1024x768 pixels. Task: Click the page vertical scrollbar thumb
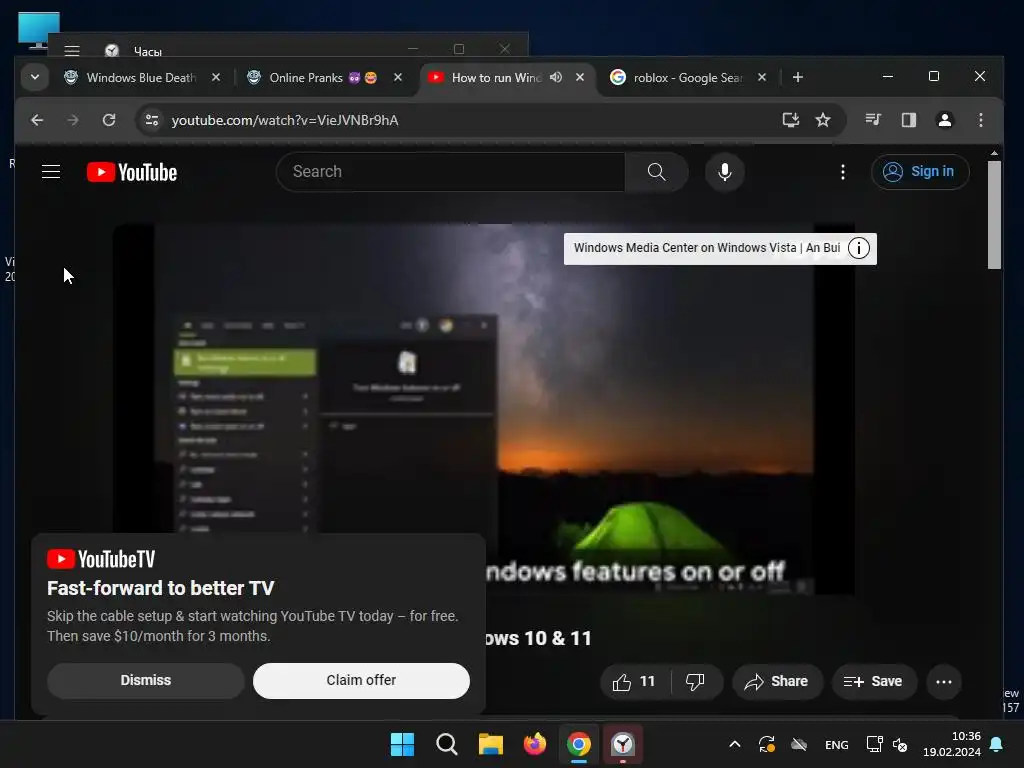994,216
